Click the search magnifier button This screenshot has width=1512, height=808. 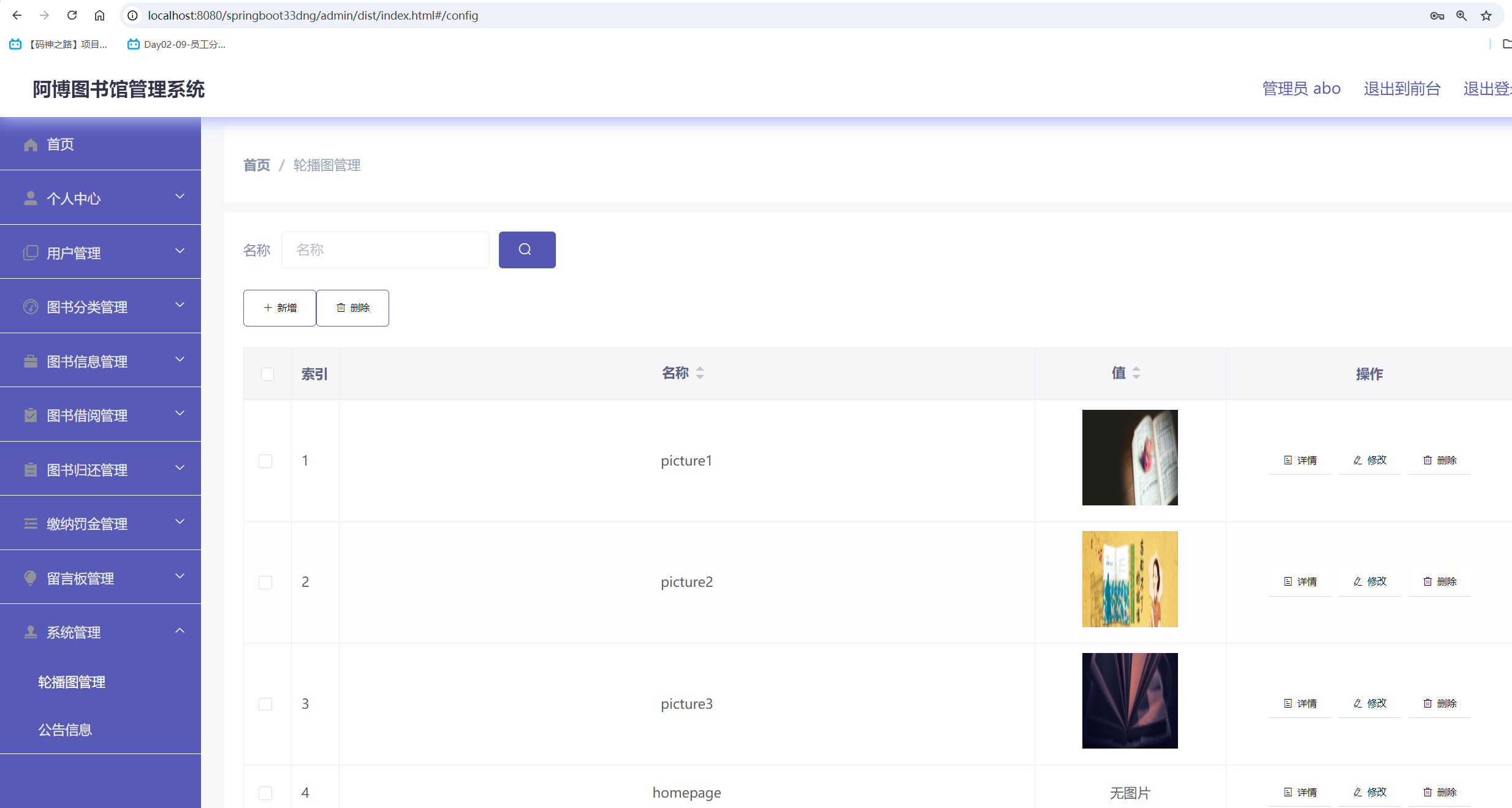526,249
